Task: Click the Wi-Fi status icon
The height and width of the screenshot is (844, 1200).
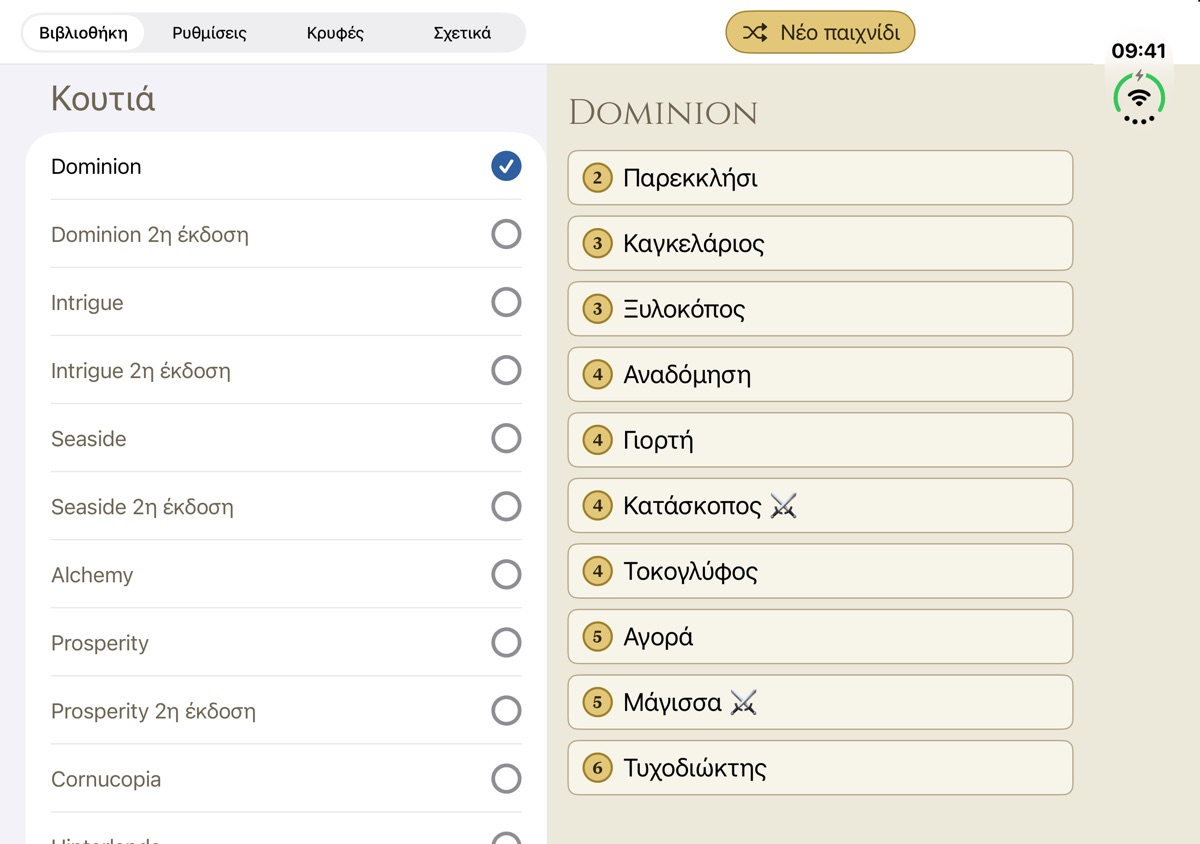Action: coord(1139,97)
